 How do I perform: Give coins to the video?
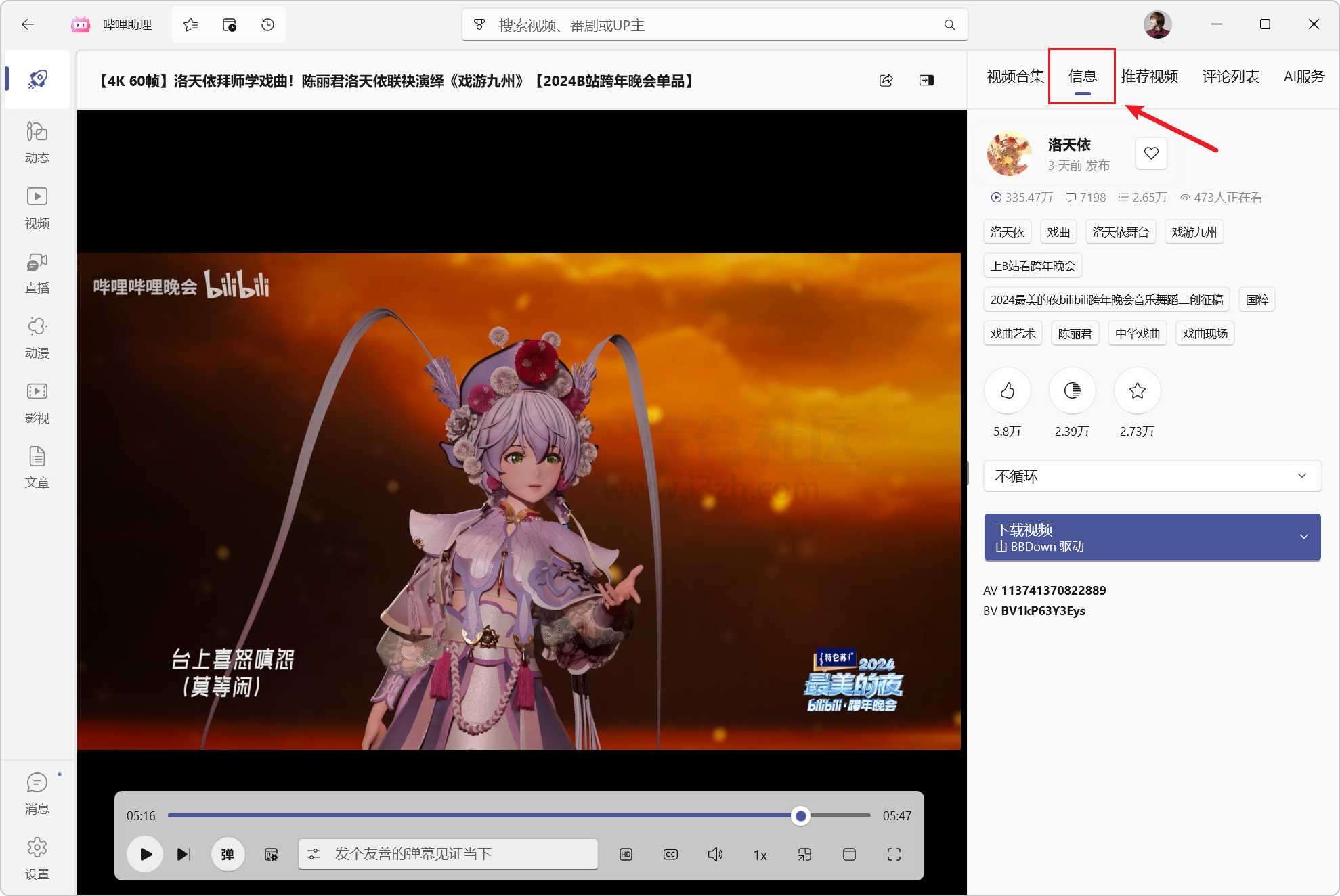[x=1072, y=390]
